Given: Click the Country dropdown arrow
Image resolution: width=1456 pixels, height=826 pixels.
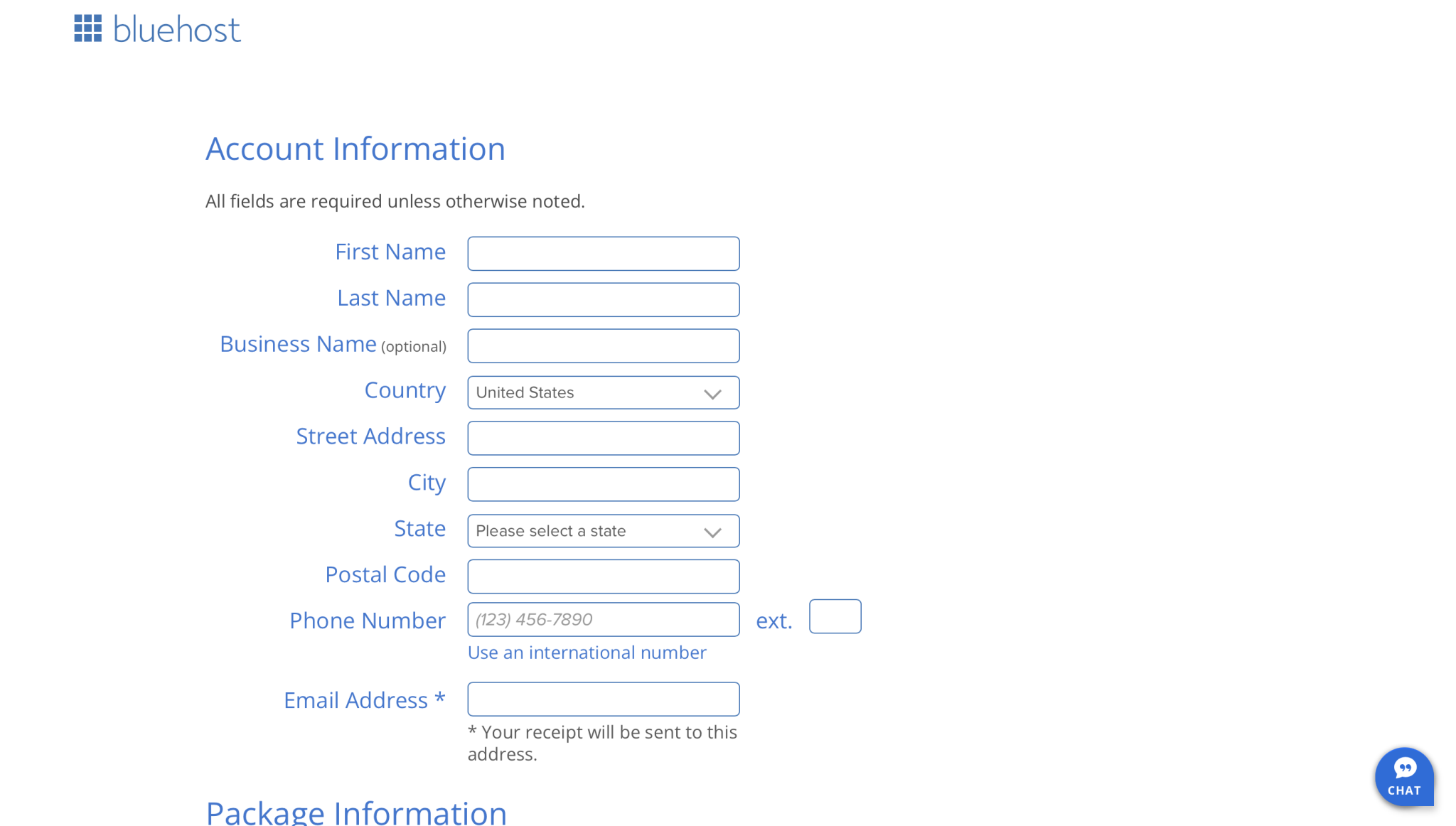Looking at the screenshot, I should click(x=713, y=392).
